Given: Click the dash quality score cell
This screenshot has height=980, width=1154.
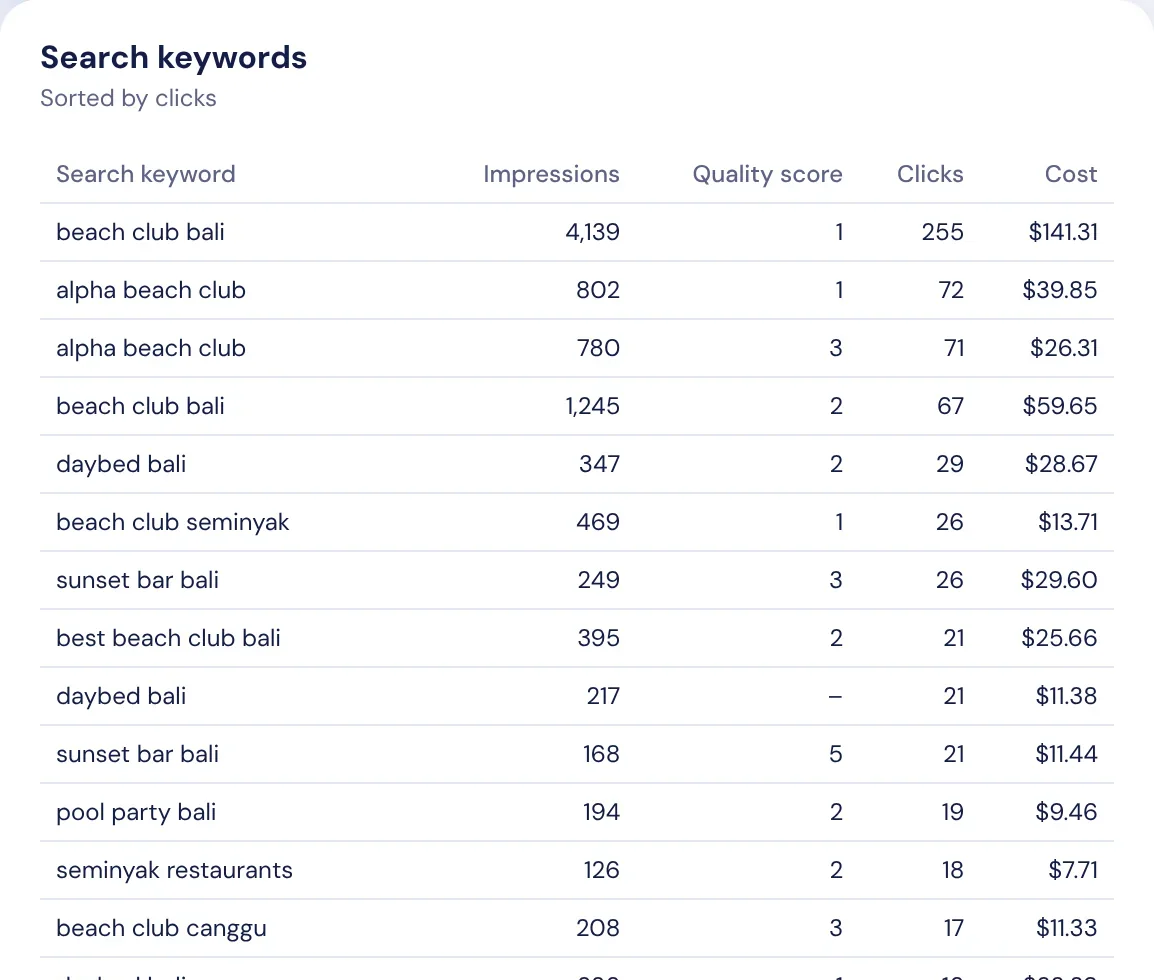Looking at the screenshot, I should pyautogui.click(x=835, y=696).
